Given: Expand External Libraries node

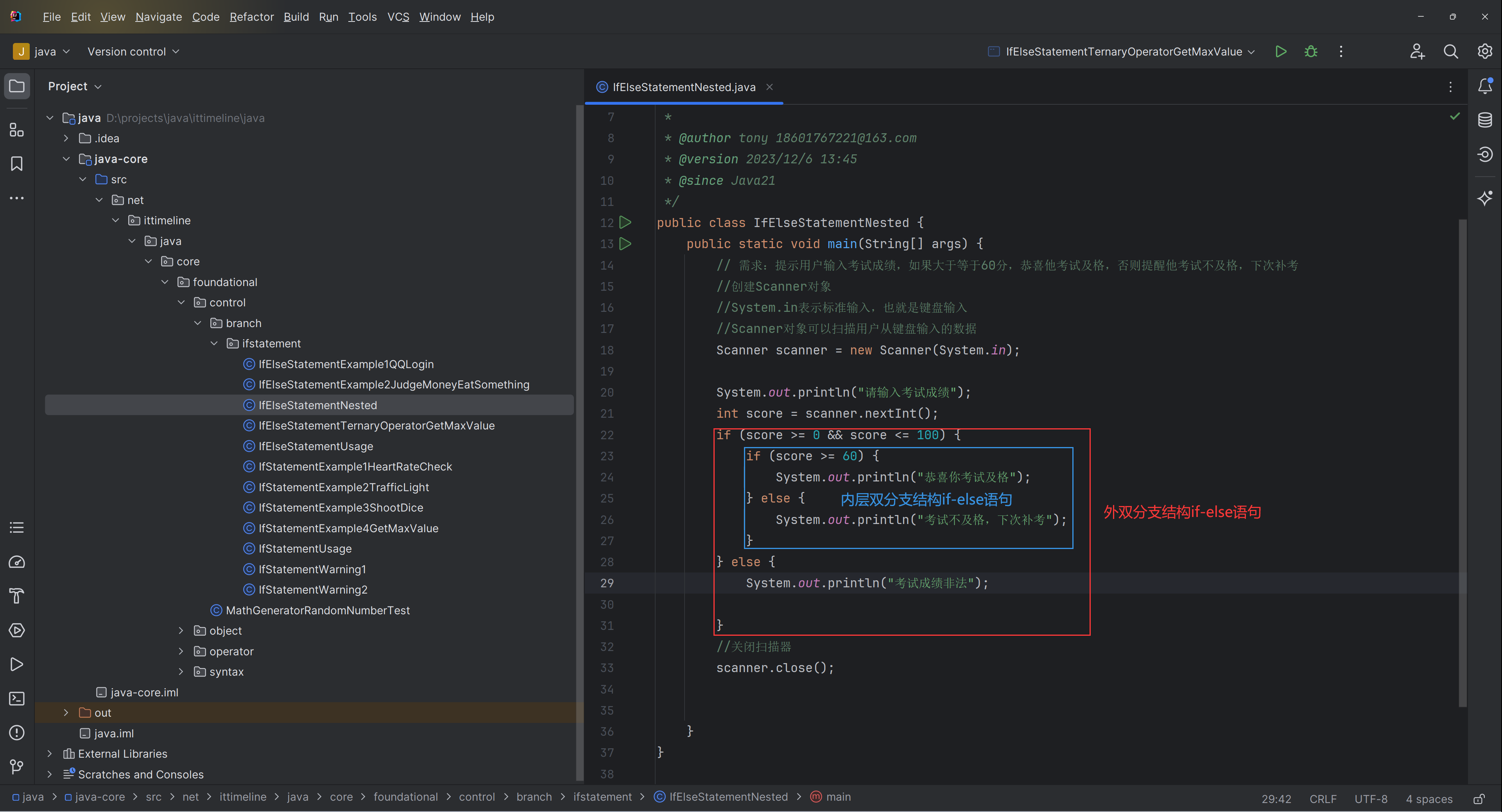Looking at the screenshot, I should (x=50, y=754).
